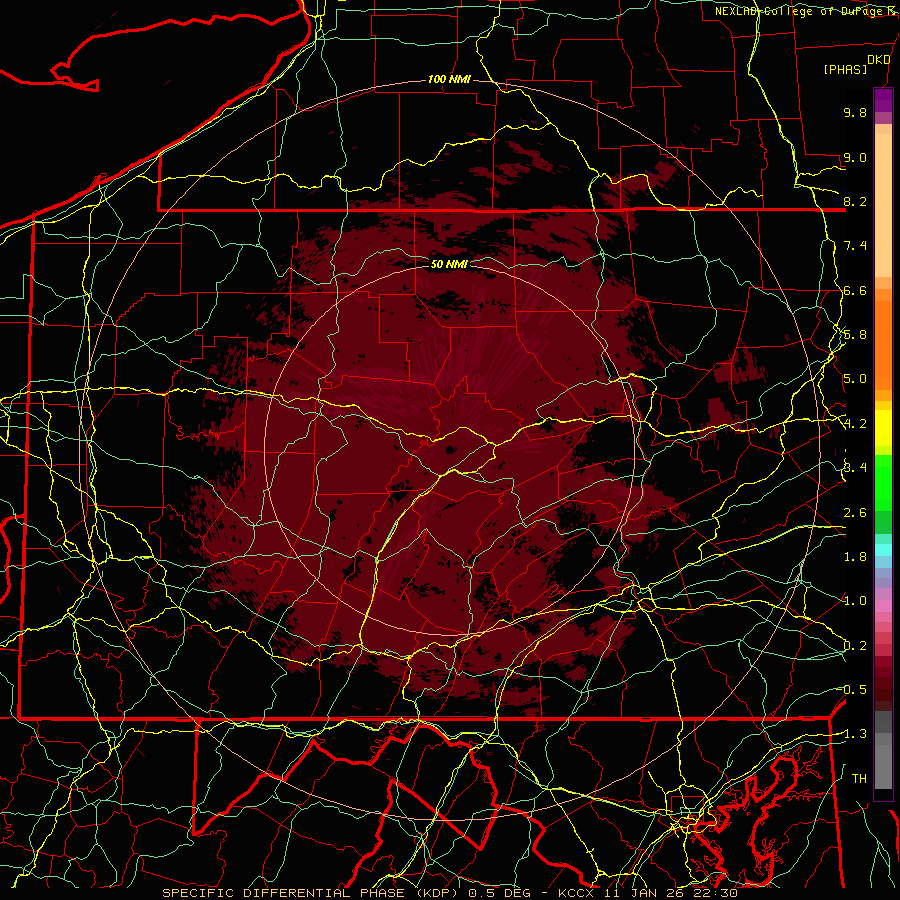Click the 1.0 scale value
This screenshot has height=900, width=900.
click(x=855, y=601)
